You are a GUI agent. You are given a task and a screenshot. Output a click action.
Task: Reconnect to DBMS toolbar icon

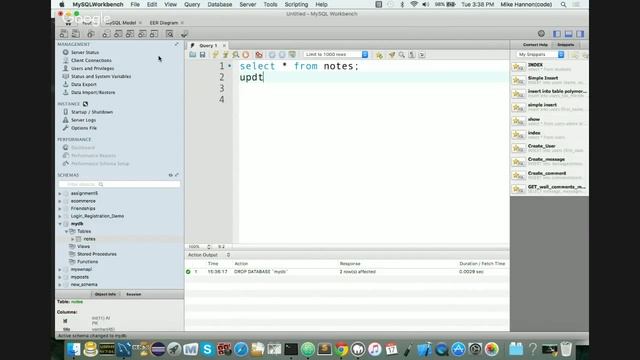(x=184, y=34)
